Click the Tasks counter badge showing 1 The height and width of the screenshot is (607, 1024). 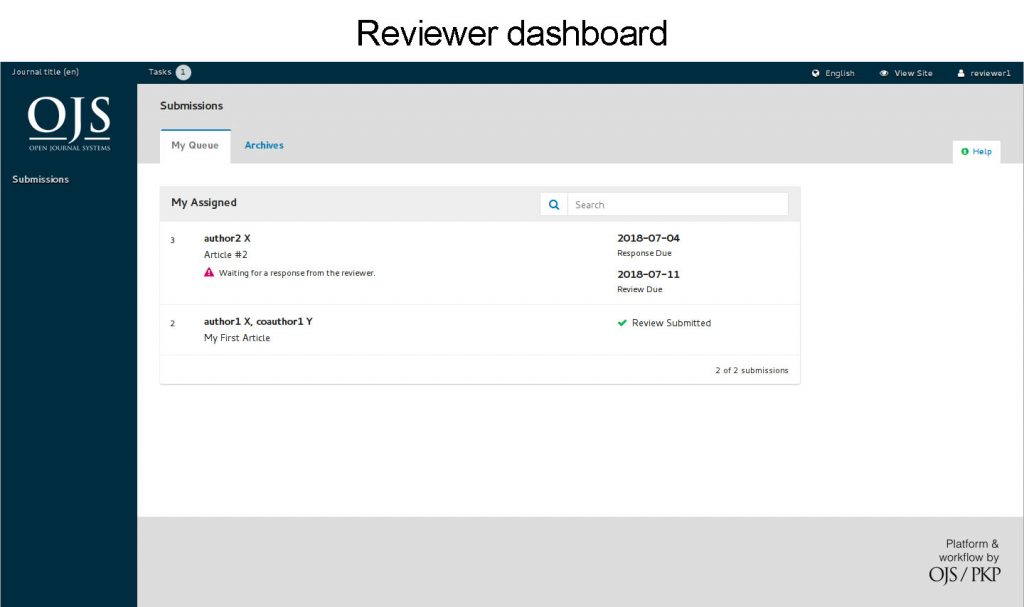183,71
